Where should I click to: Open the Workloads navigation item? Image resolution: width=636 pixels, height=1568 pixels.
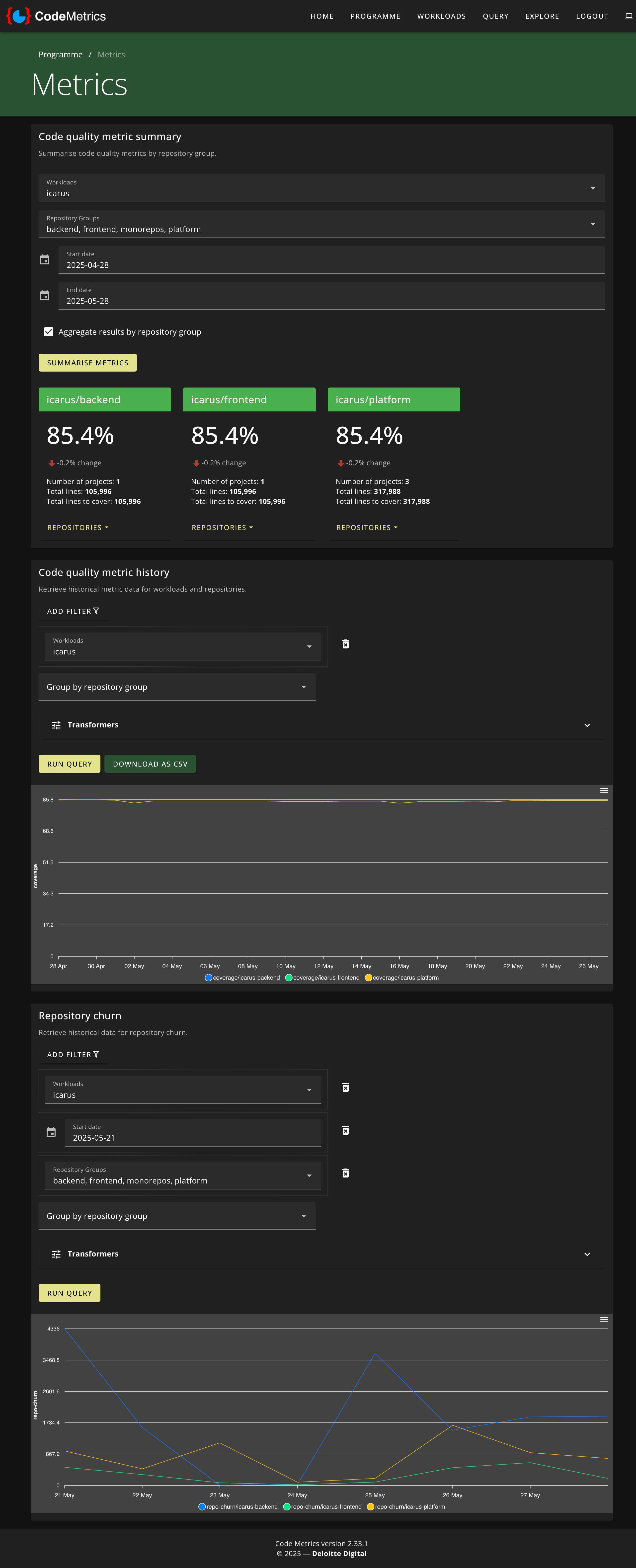coord(441,16)
